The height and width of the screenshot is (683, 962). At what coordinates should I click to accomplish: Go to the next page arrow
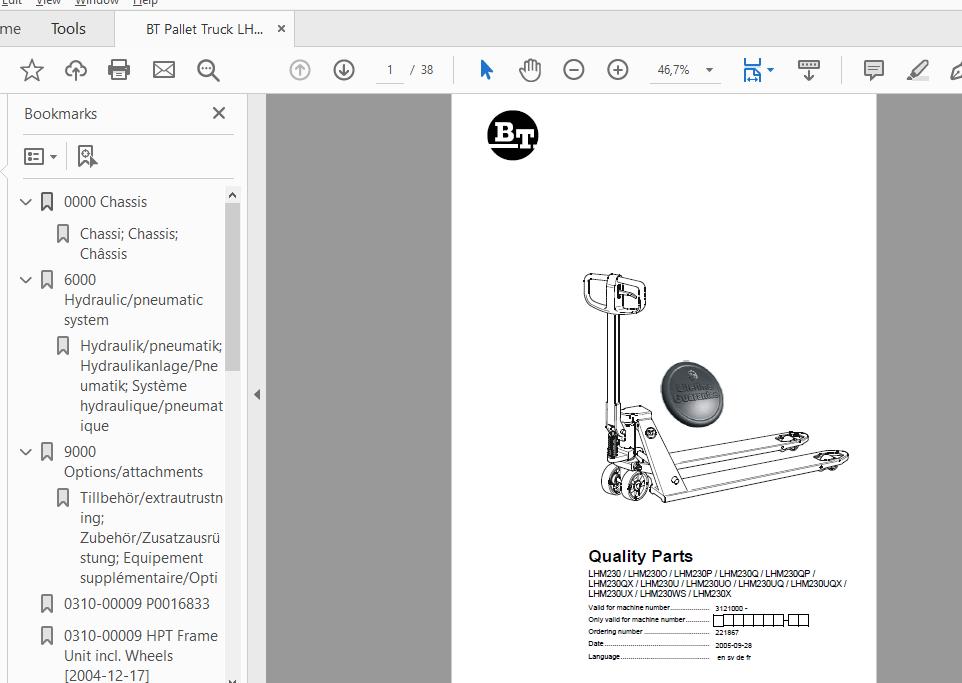pyautogui.click(x=344, y=70)
